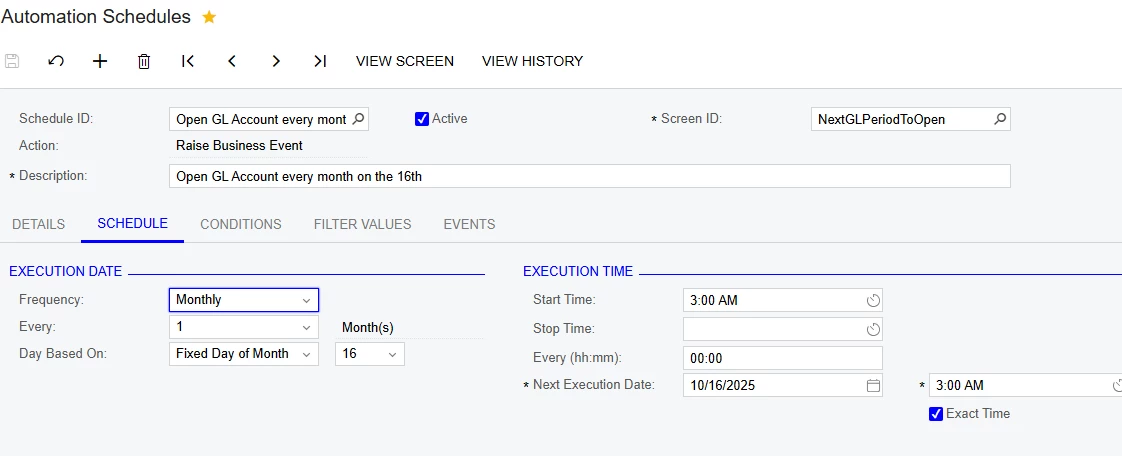Image resolution: width=1122 pixels, height=456 pixels.
Task: Click the View Screen button
Action: [405, 61]
